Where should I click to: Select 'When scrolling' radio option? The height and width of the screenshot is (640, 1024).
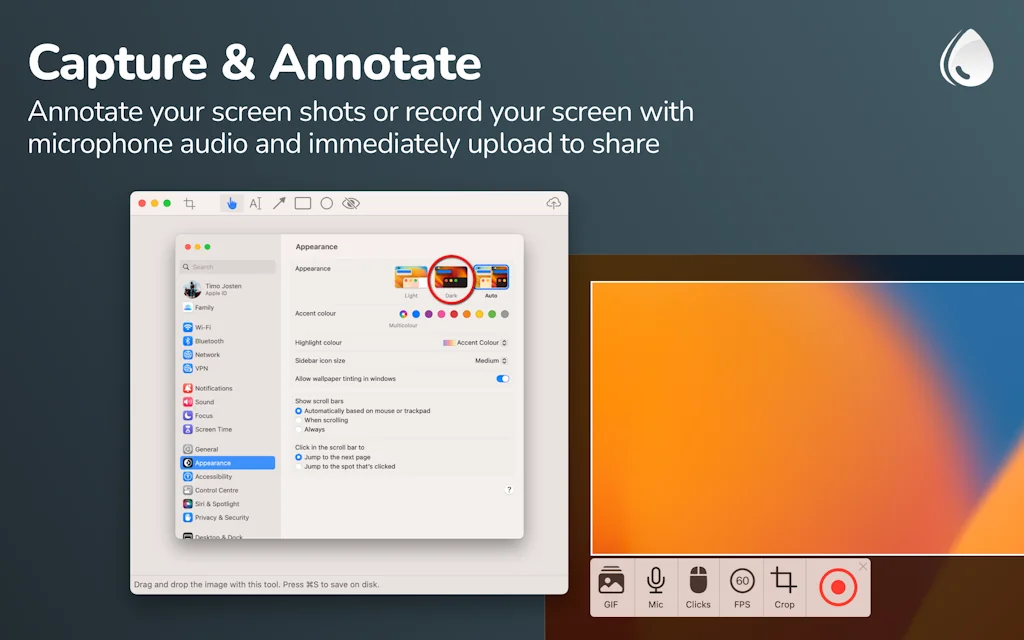pos(298,420)
